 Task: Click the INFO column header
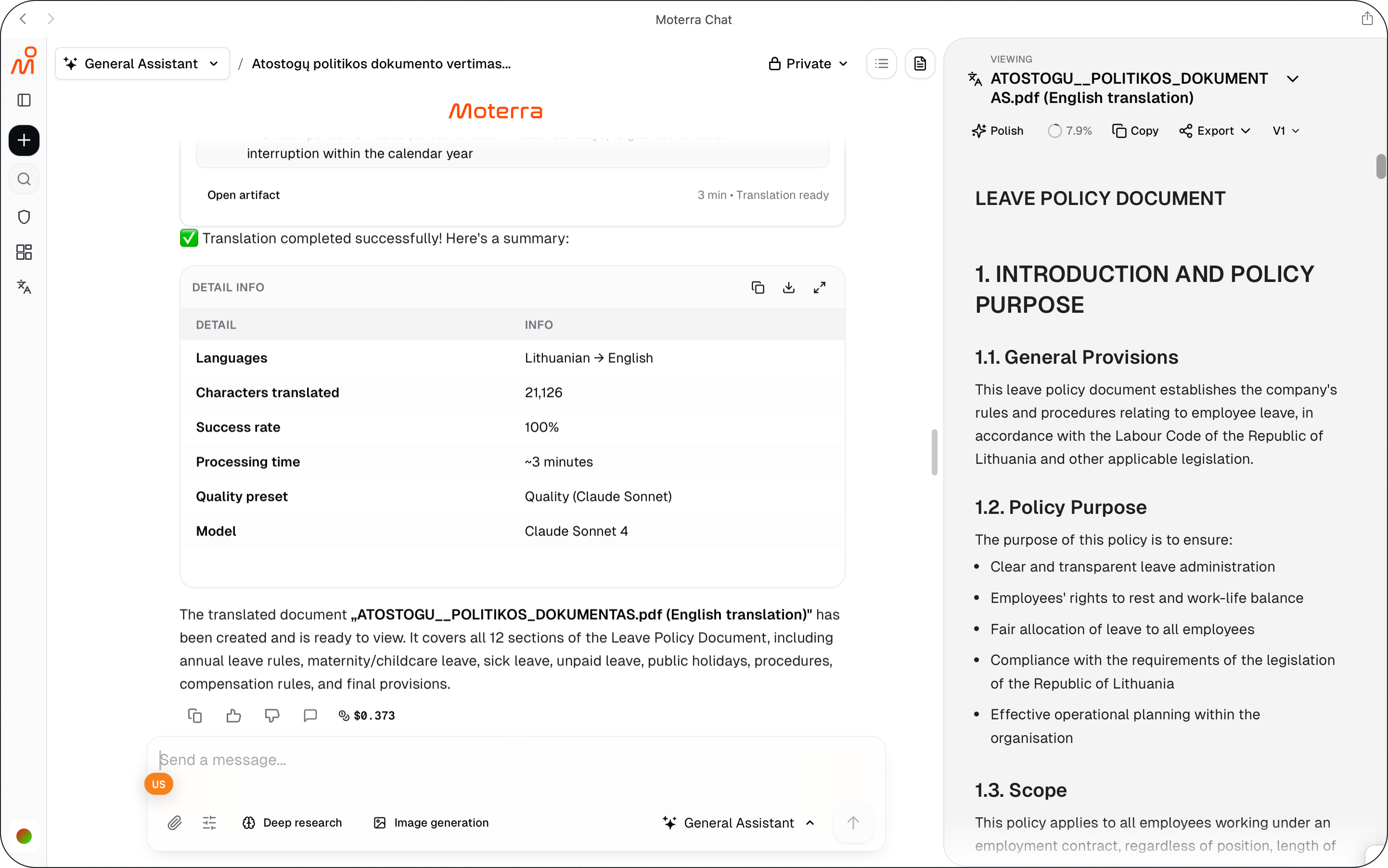point(539,325)
